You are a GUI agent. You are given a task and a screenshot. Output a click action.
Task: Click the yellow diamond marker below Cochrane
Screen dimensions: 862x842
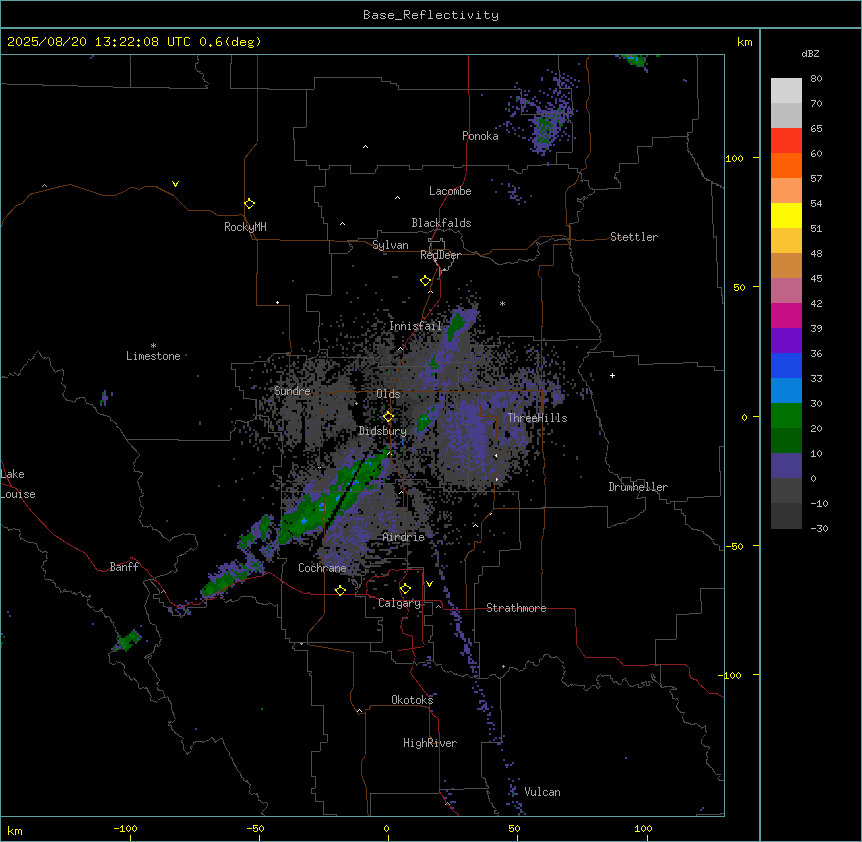click(x=340, y=590)
